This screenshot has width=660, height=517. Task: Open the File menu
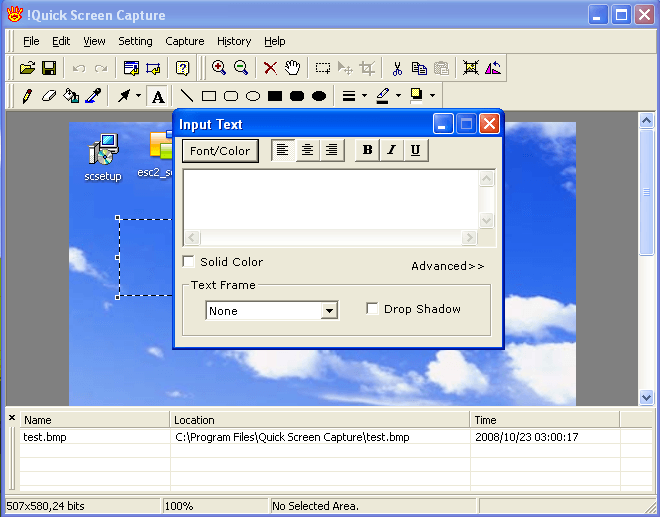(31, 41)
